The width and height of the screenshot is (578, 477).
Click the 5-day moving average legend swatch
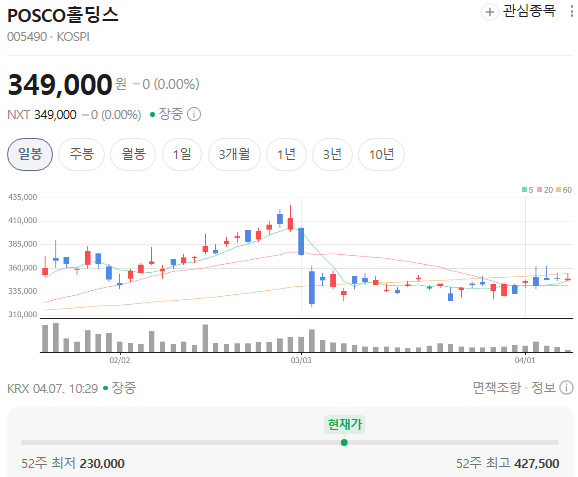[524, 190]
